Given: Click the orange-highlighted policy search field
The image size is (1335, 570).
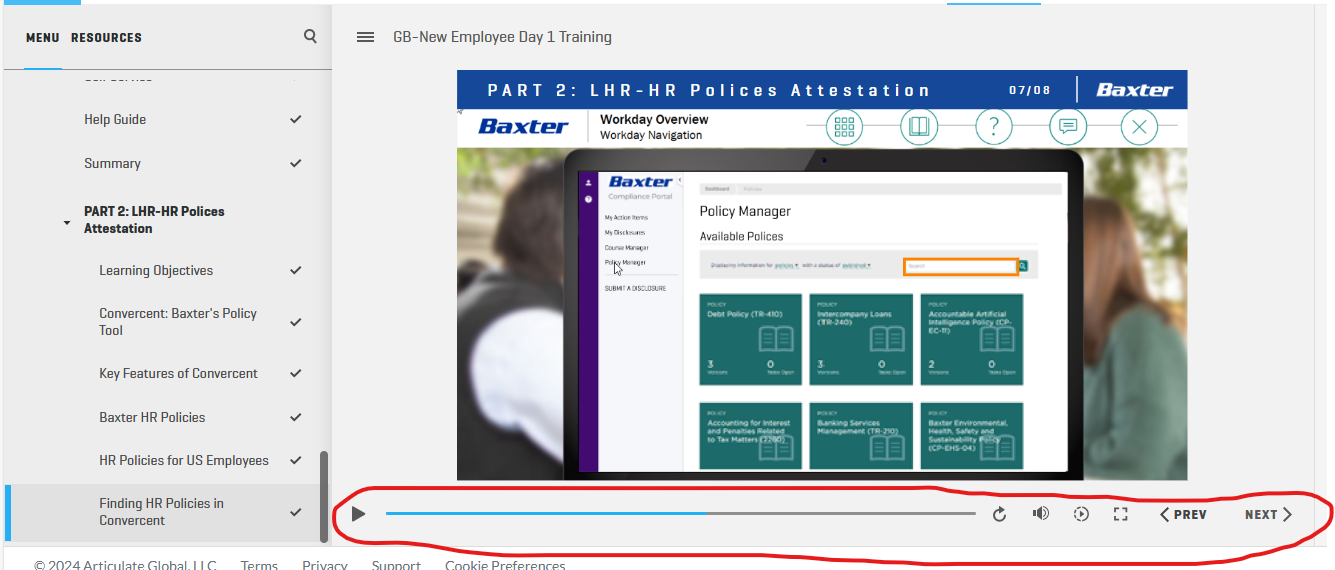Looking at the screenshot, I should point(961,266).
